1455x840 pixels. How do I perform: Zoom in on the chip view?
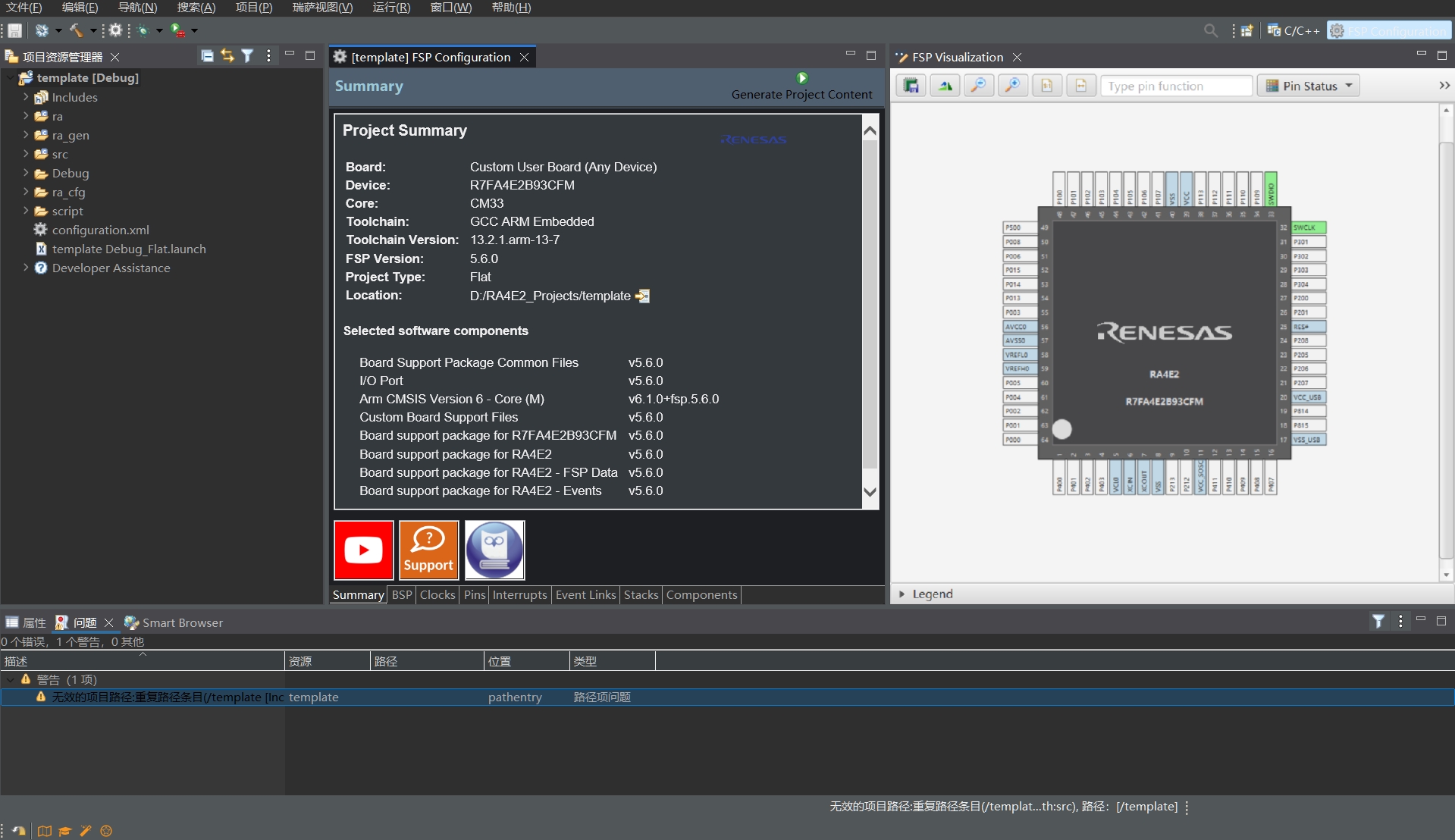(x=1012, y=86)
